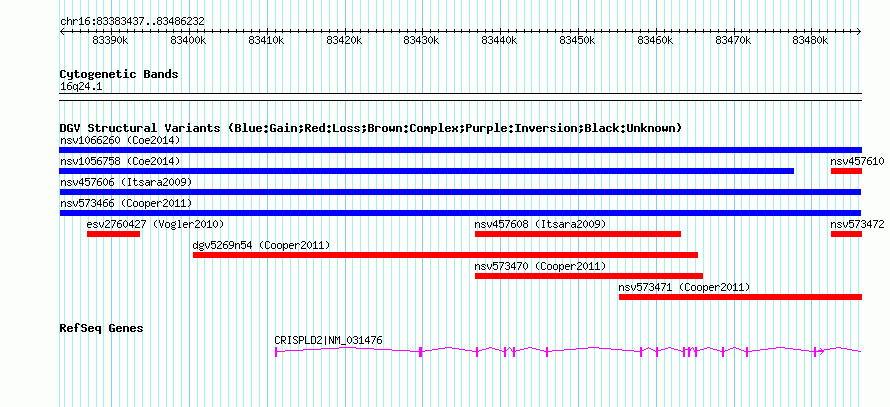Click the nsv457606 (Itsara2009) gain bar
Viewport: 890px width, 407px height.
pos(460,192)
